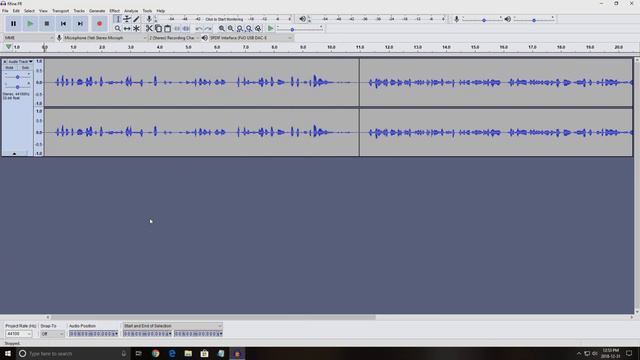
Task: Skip to start of the project
Action: (x=63, y=24)
